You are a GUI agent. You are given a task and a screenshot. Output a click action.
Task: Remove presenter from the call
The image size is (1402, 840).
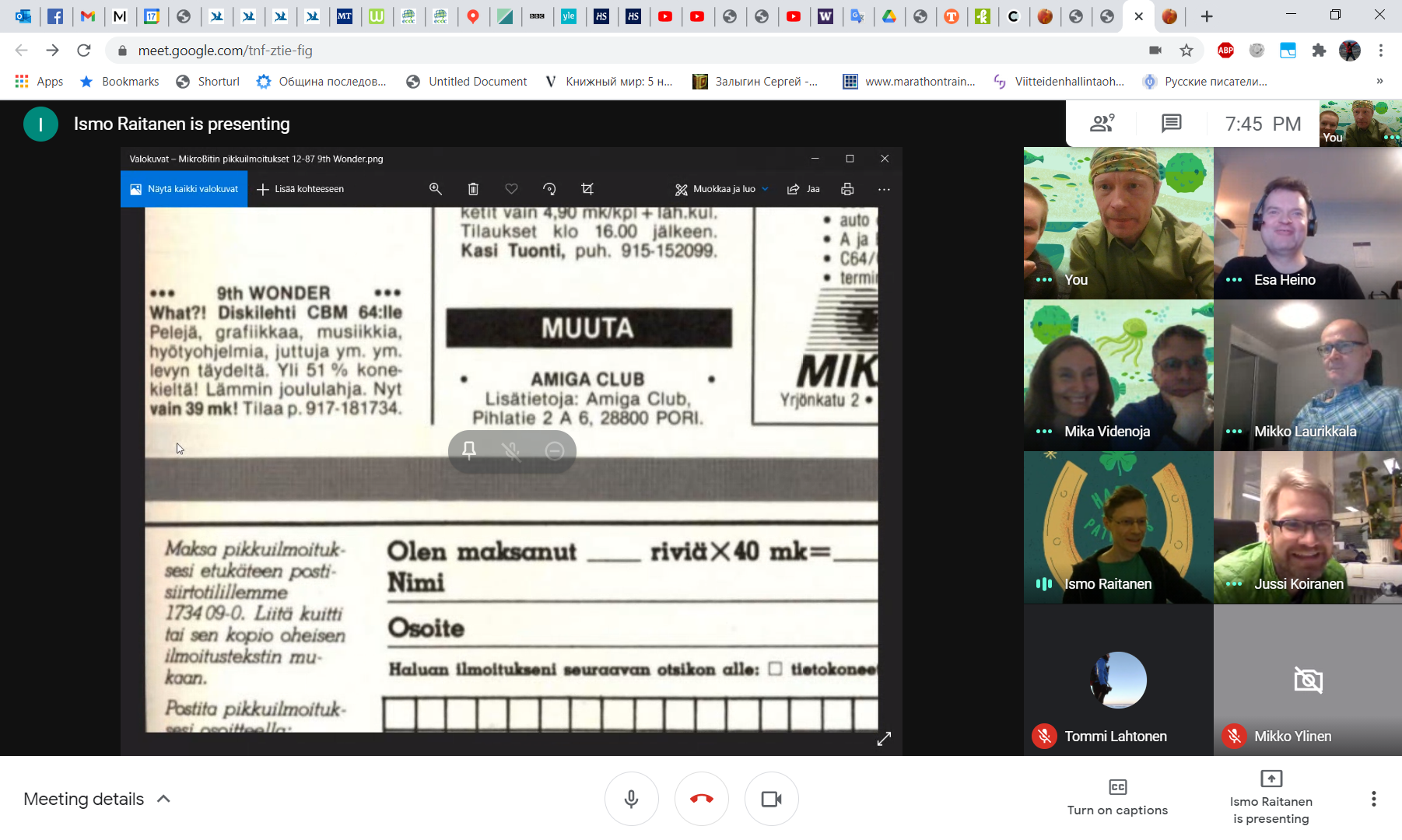coord(555,450)
